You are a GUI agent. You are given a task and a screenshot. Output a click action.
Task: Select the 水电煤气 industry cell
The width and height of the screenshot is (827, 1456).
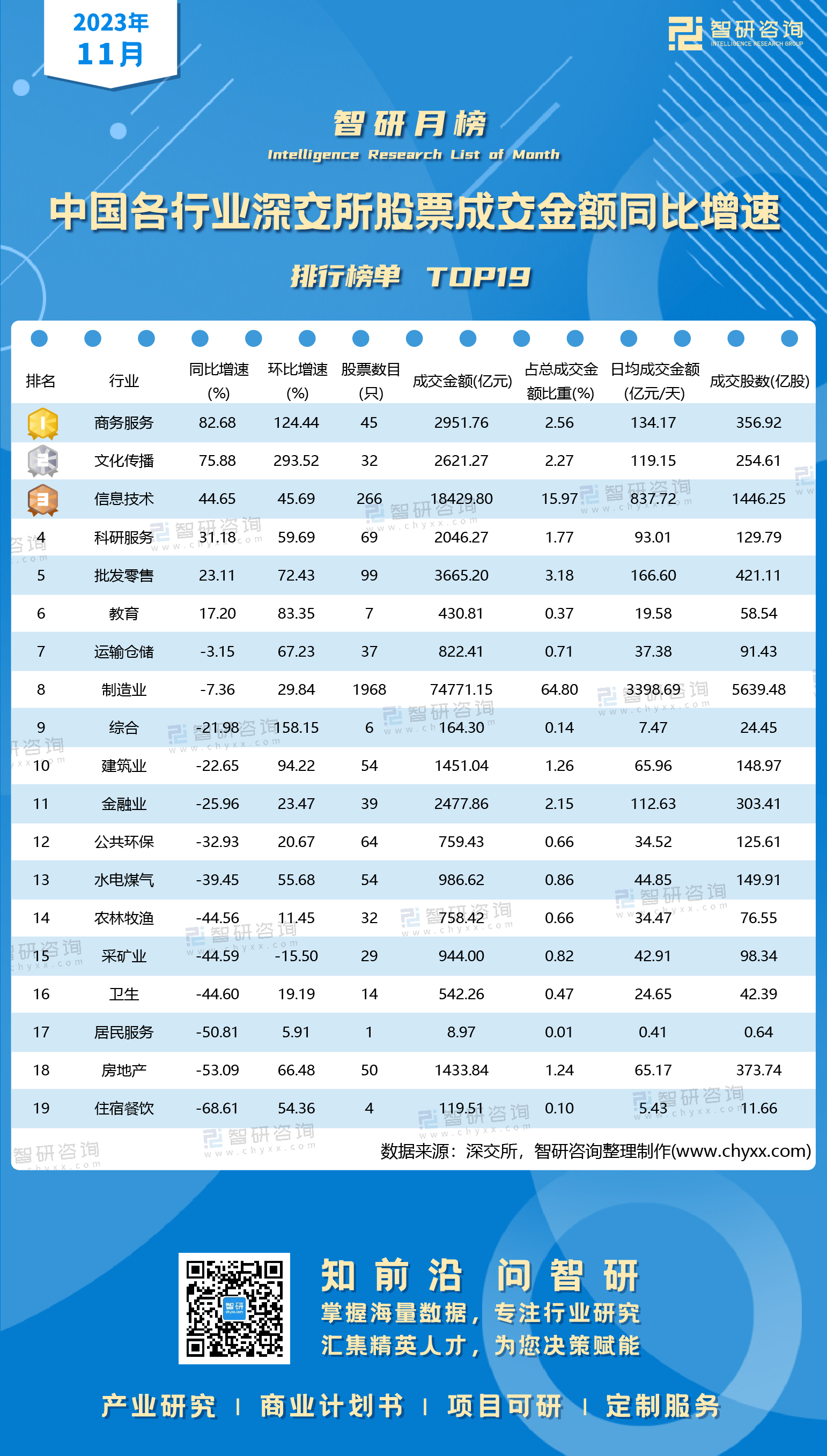124,880
